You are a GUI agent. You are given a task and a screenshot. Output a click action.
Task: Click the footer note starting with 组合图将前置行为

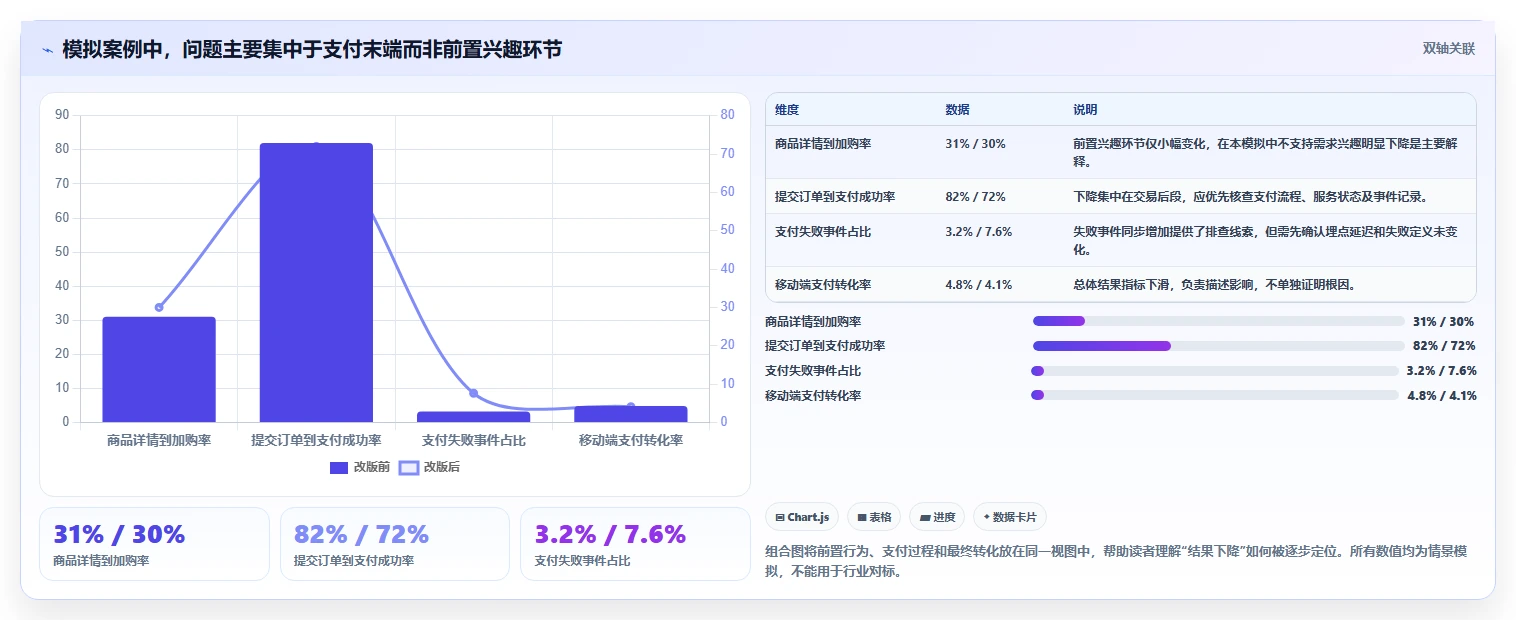pyautogui.click(x=1116, y=562)
